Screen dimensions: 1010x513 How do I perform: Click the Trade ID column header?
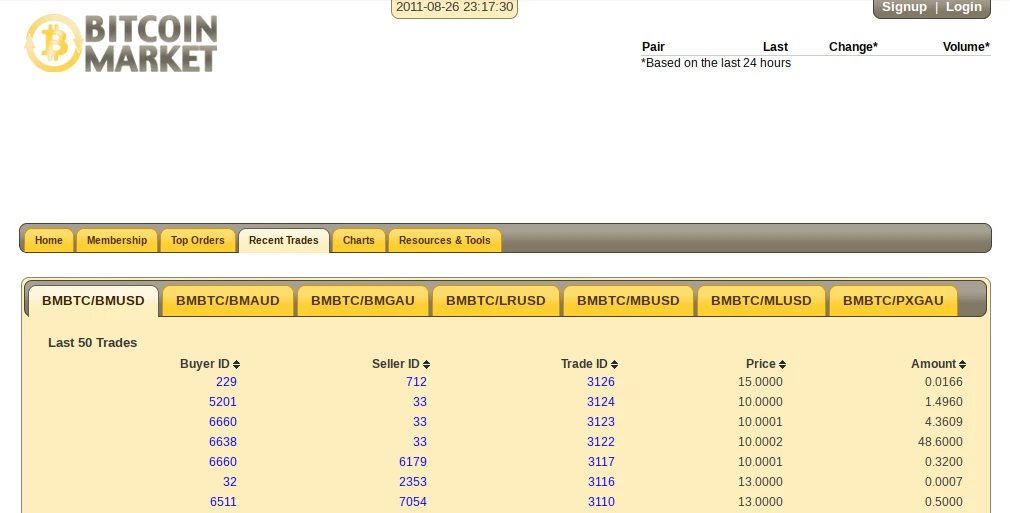(x=584, y=364)
